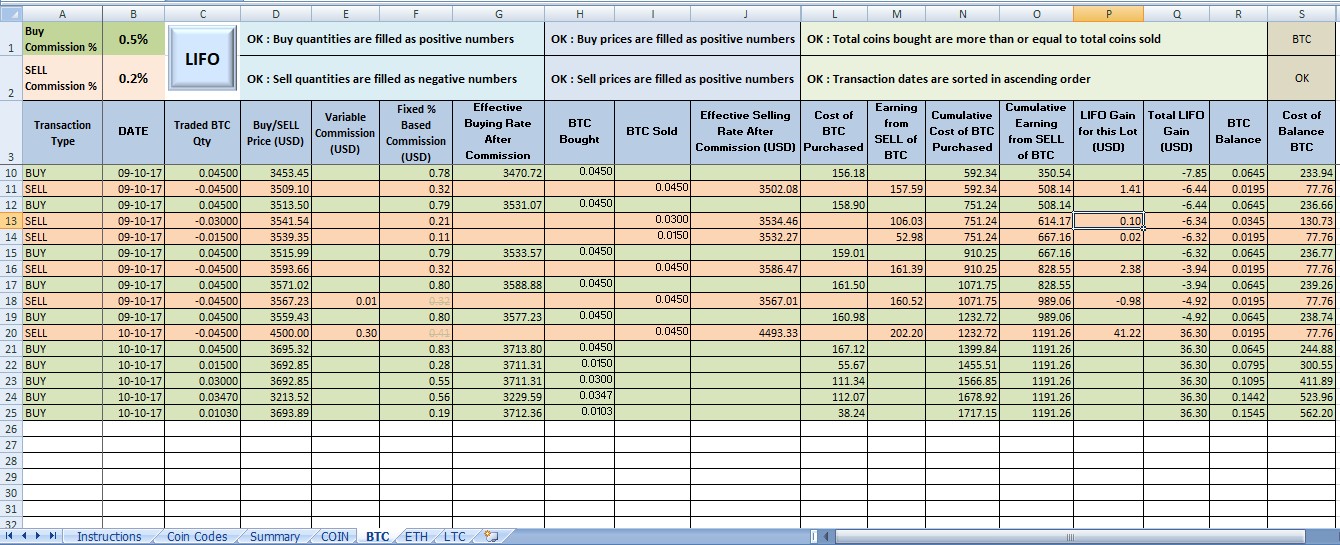
Task: Select the selected cell showing 0.10
Action: click(1108, 221)
